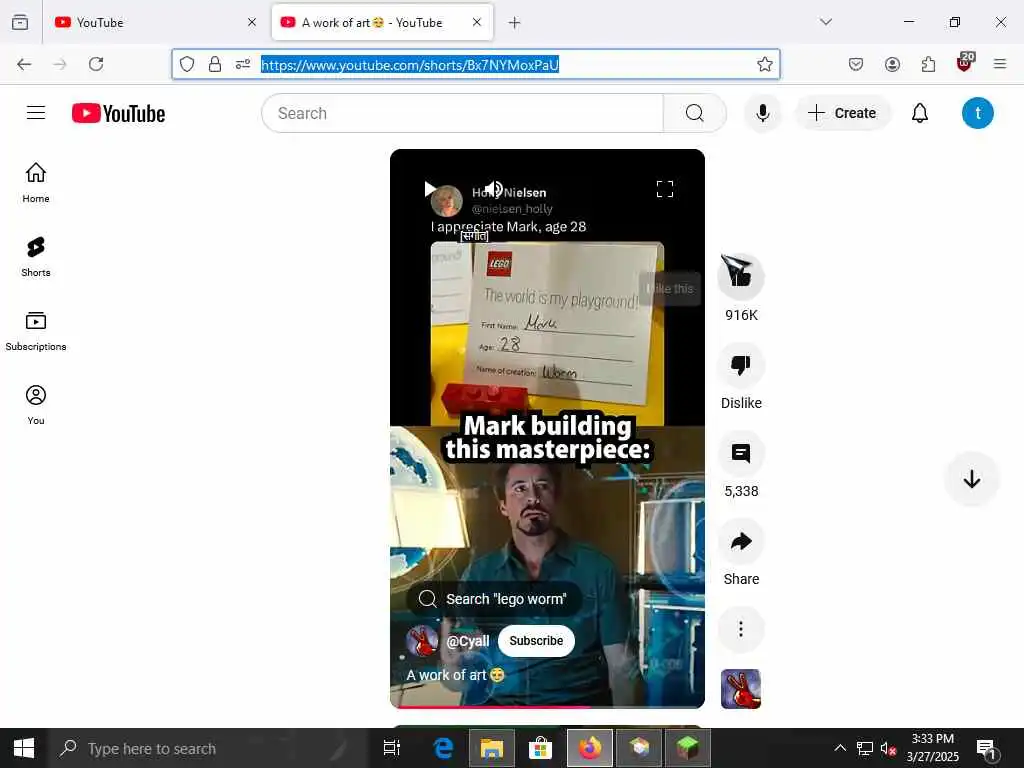Open Task View on the taskbar

pyautogui.click(x=392, y=748)
